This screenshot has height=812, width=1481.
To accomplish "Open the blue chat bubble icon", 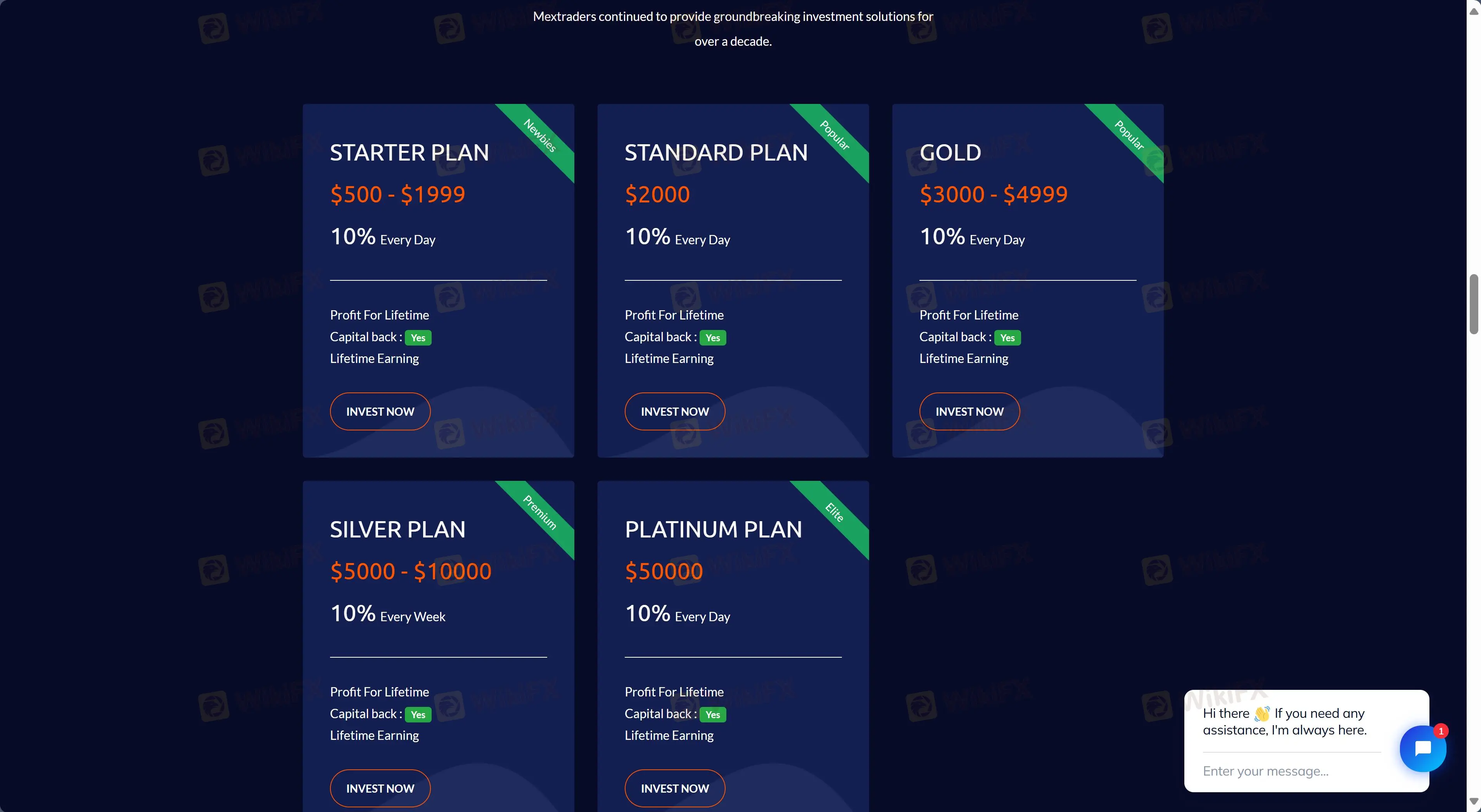I will [x=1422, y=748].
